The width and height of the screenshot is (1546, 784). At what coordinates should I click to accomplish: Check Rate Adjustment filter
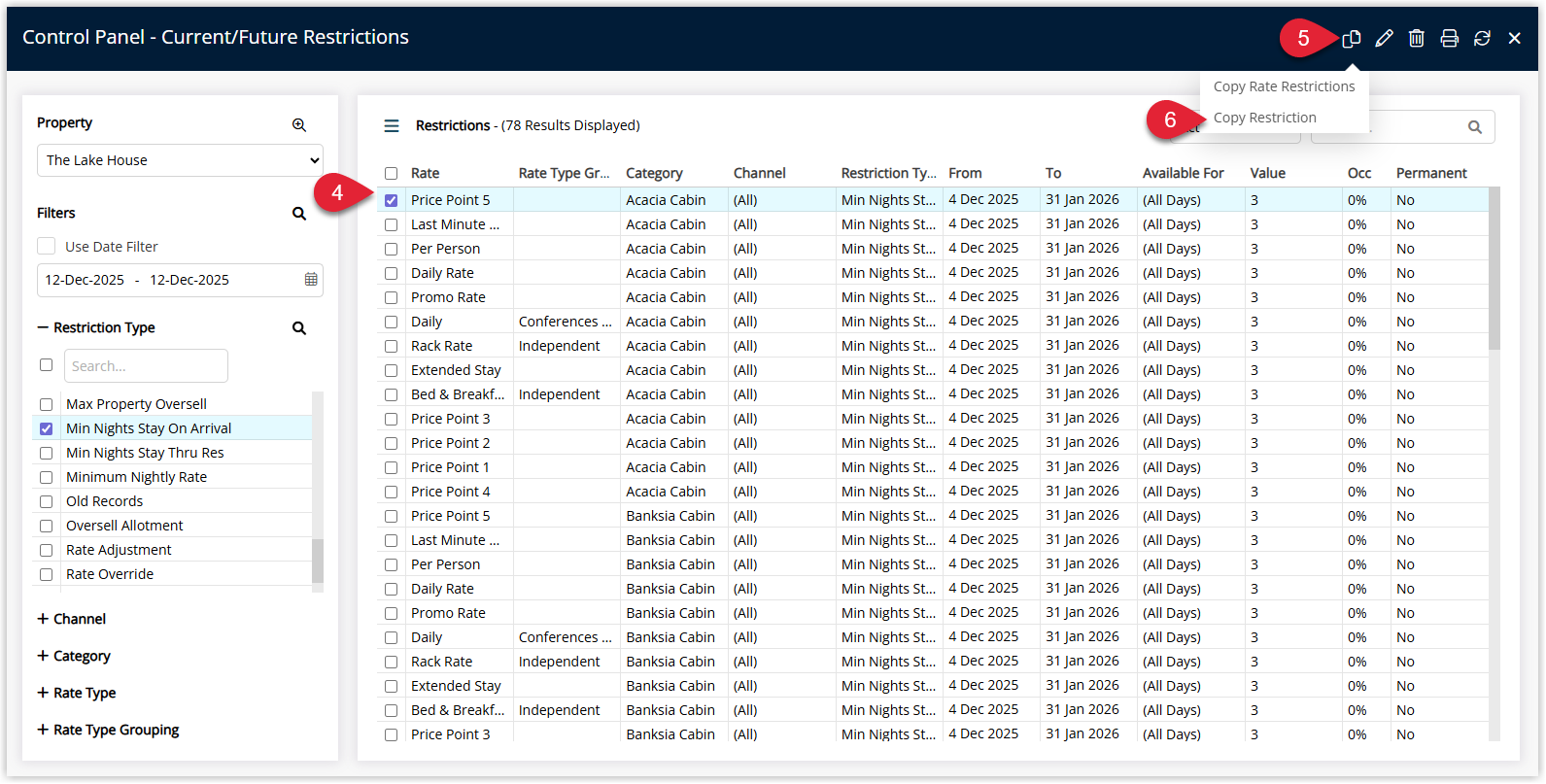pyautogui.click(x=46, y=550)
